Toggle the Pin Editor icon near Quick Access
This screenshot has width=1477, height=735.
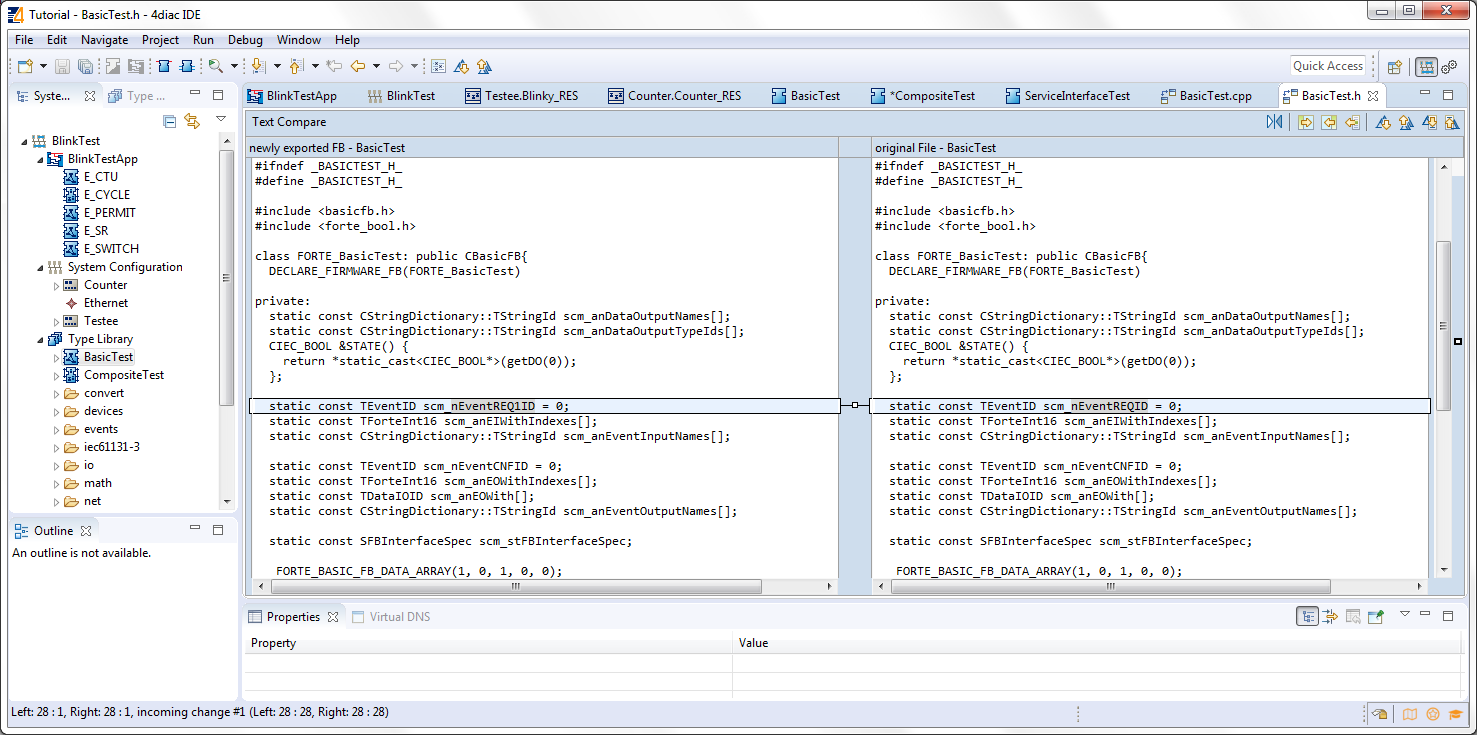pos(1395,65)
